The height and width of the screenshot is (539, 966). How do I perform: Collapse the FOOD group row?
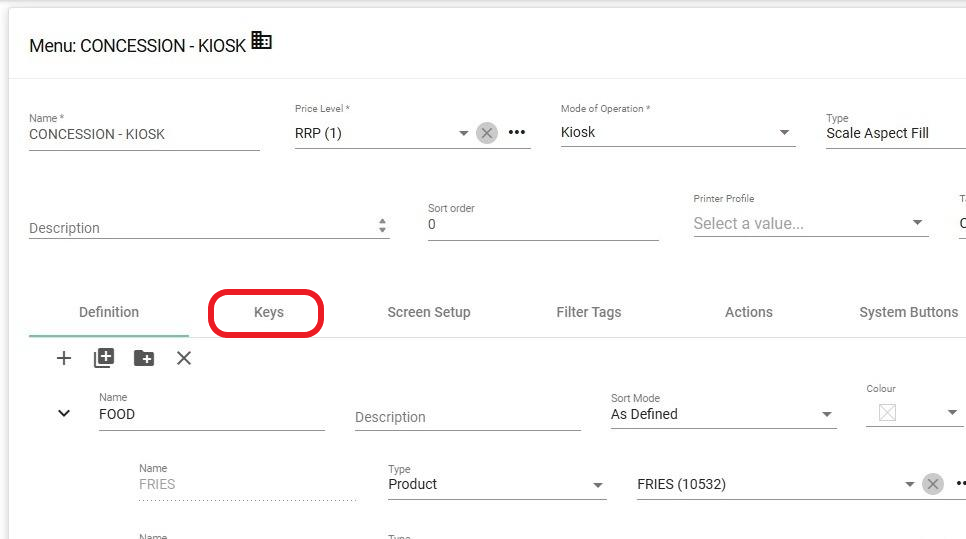click(64, 413)
